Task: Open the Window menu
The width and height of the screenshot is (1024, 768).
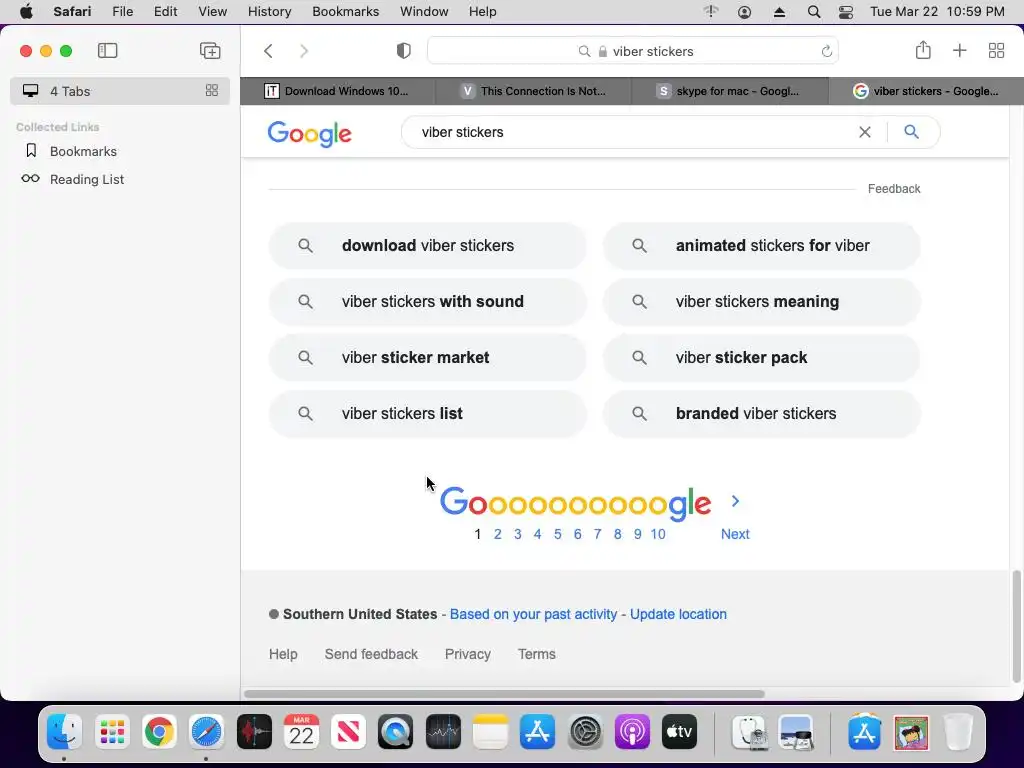Action: click(424, 12)
